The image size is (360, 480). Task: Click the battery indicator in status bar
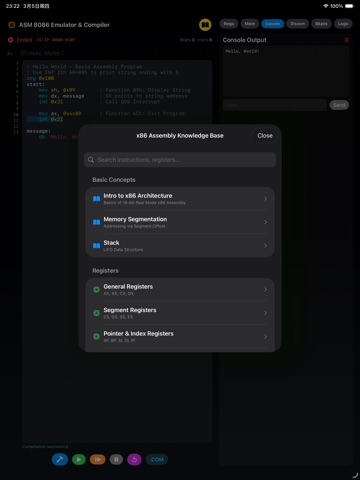pyautogui.click(x=349, y=6)
